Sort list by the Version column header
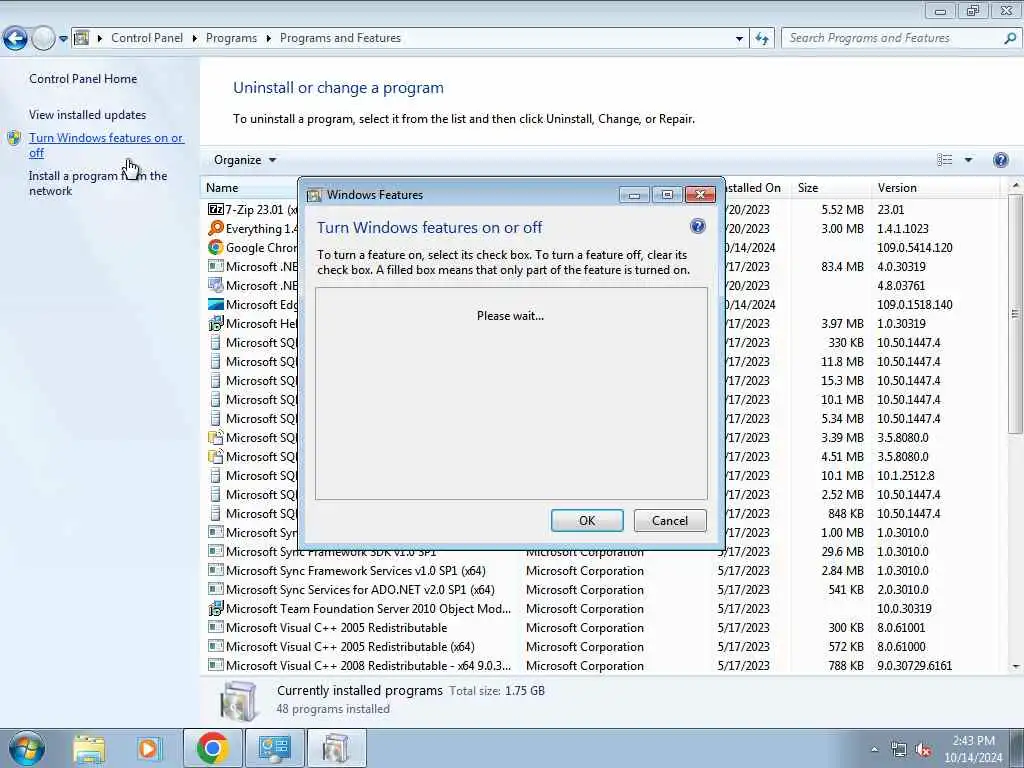Image resolution: width=1024 pixels, height=768 pixels. point(897,187)
